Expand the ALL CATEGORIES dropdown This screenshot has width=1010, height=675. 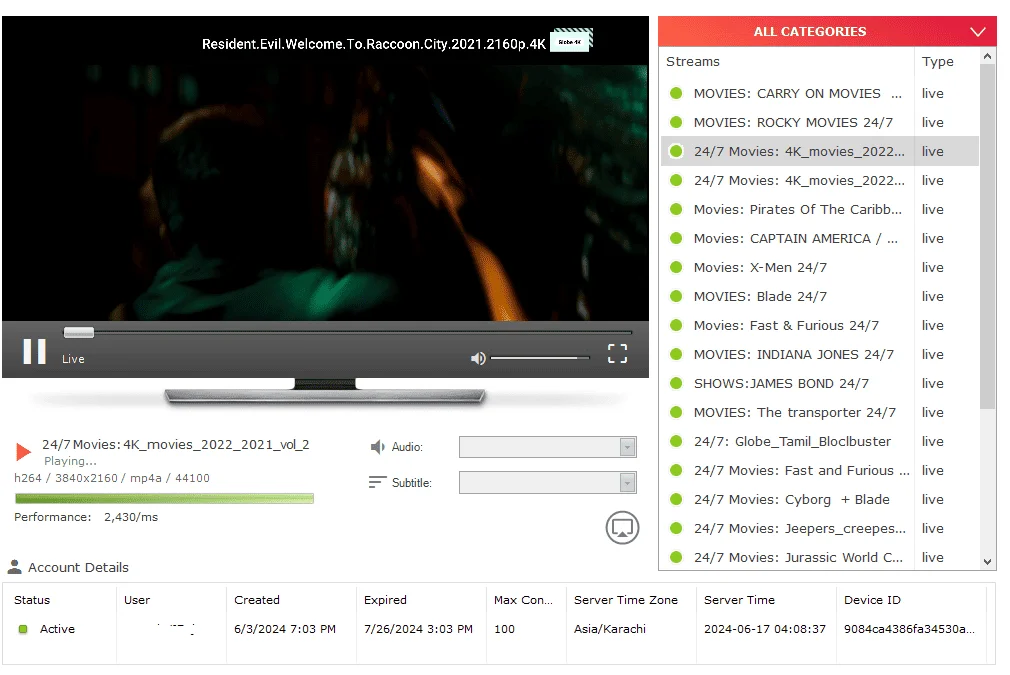pos(978,32)
